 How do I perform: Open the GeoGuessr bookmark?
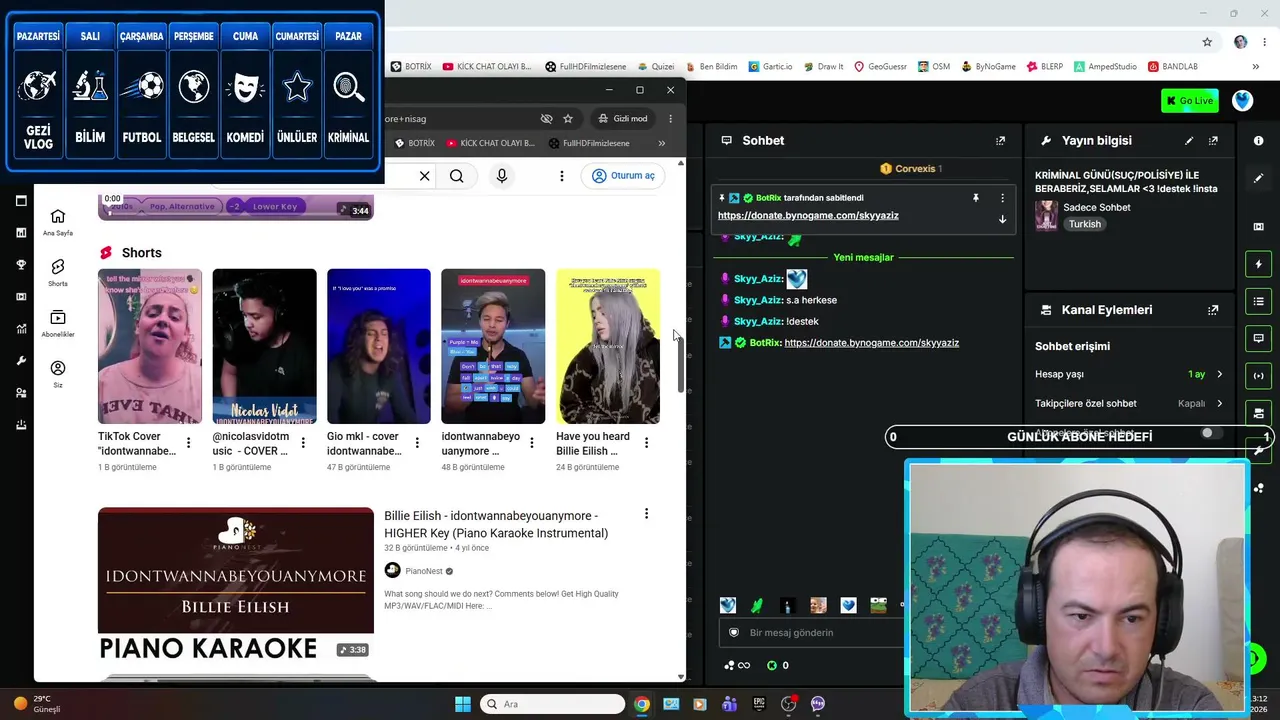click(879, 67)
